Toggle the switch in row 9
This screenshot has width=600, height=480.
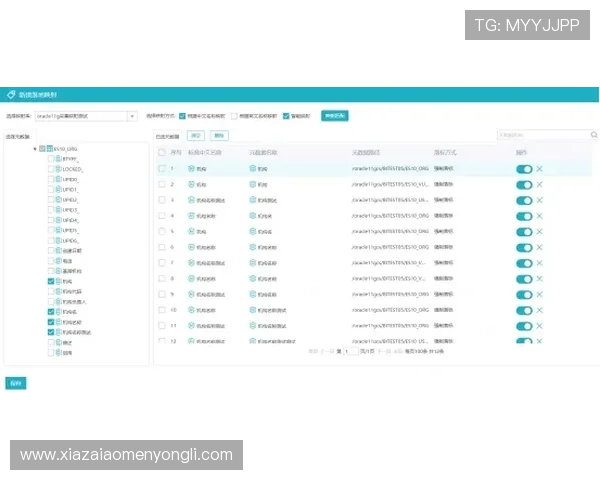click(523, 294)
